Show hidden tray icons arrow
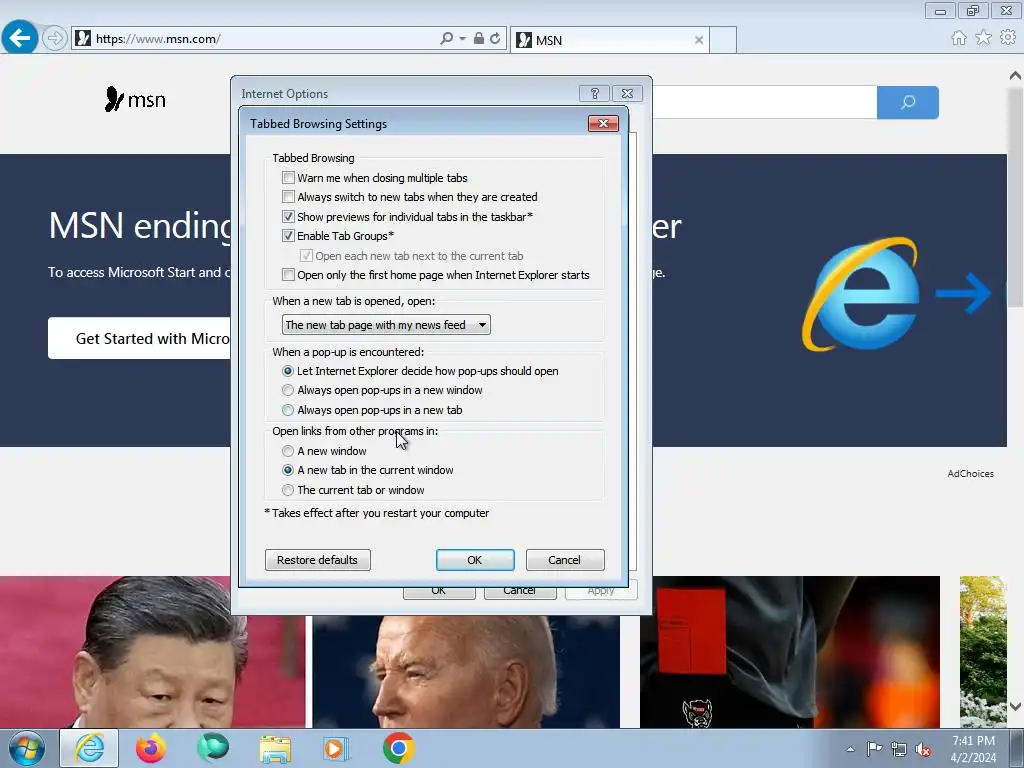This screenshot has height=768, width=1024. [x=850, y=749]
